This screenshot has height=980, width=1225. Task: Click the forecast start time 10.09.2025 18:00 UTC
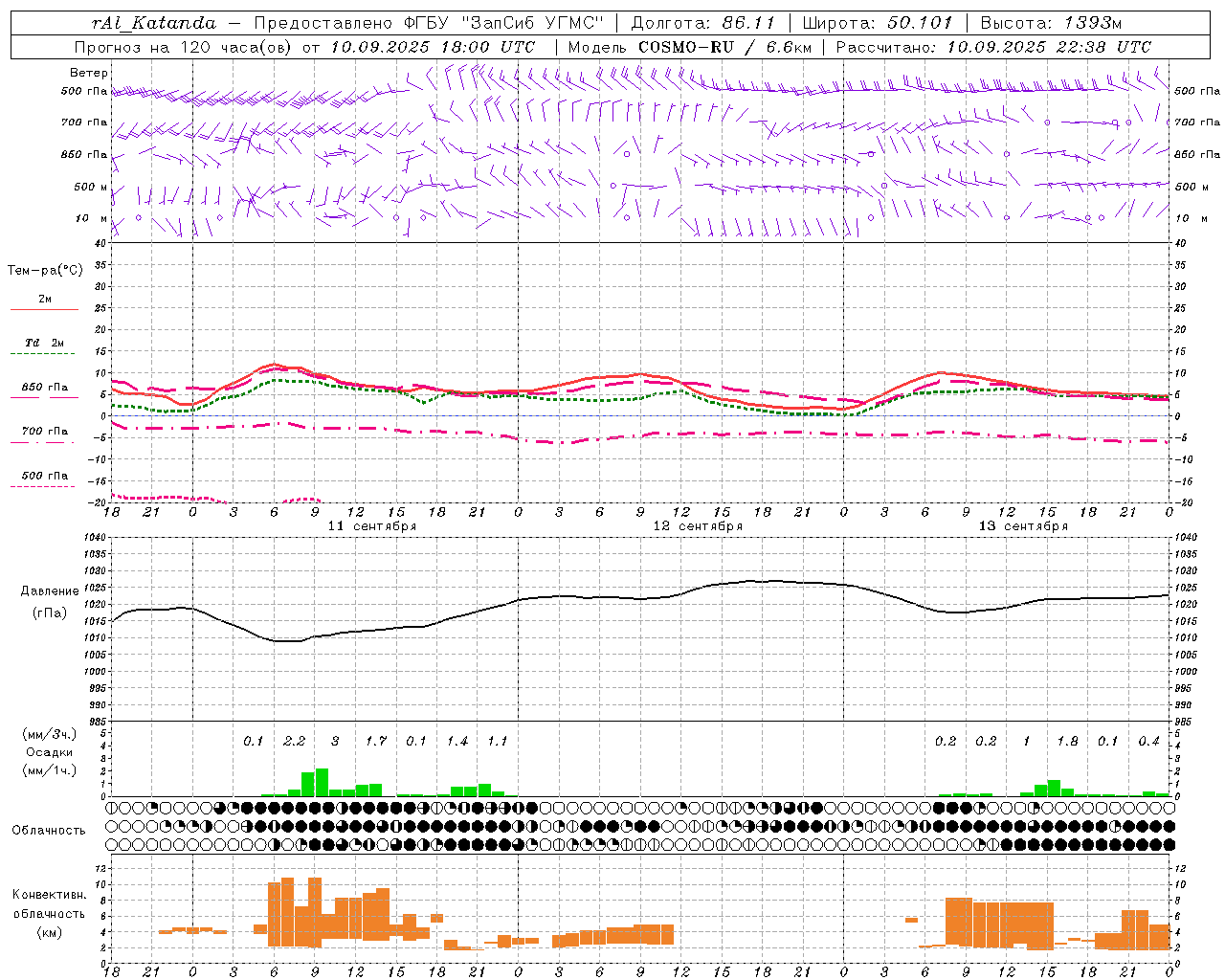(432, 47)
